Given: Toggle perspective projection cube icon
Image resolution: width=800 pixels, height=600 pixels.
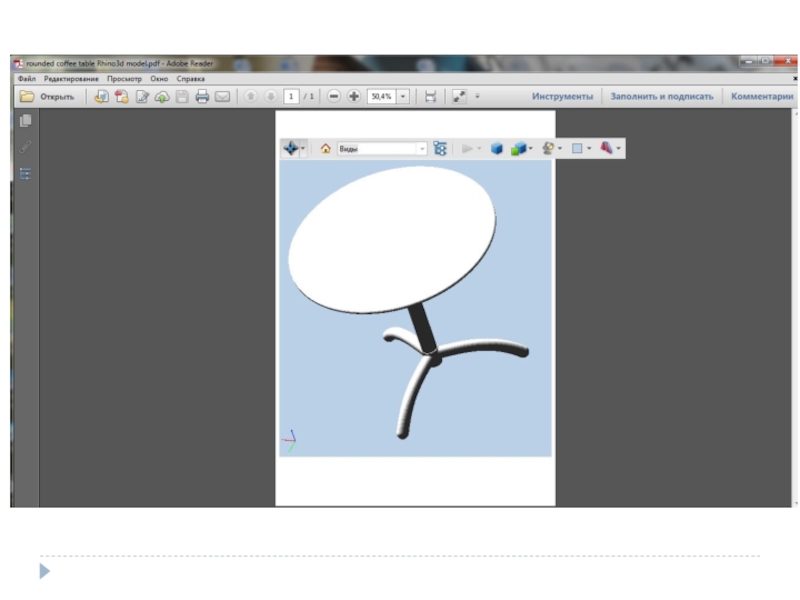Looking at the screenshot, I should click(496, 148).
